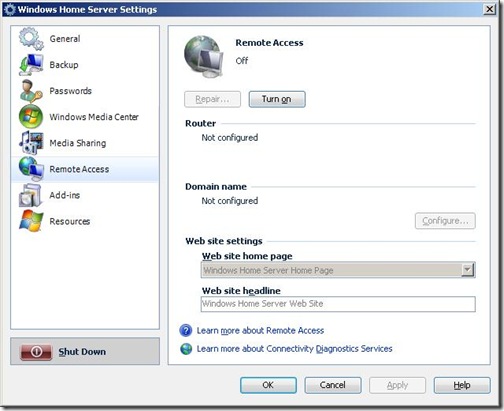Expand the Web site home page dropdown
The height and width of the screenshot is (411, 504).
click(467, 270)
